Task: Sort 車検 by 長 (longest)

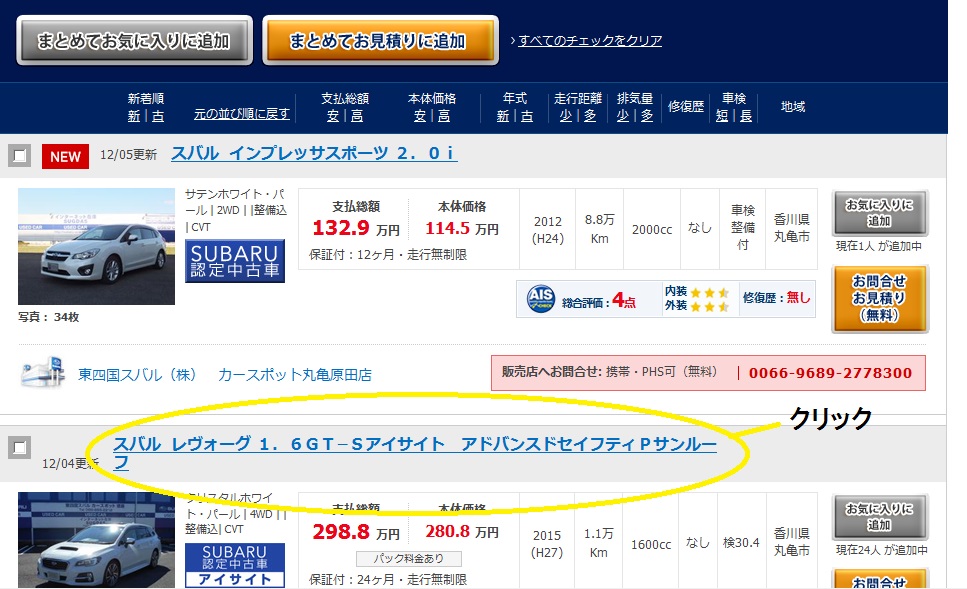Action: tap(746, 116)
